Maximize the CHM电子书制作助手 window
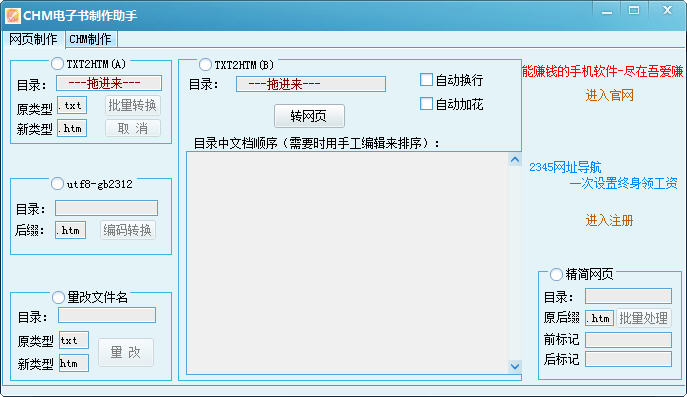Image resolution: width=687 pixels, height=397 pixels. (634, 11)
